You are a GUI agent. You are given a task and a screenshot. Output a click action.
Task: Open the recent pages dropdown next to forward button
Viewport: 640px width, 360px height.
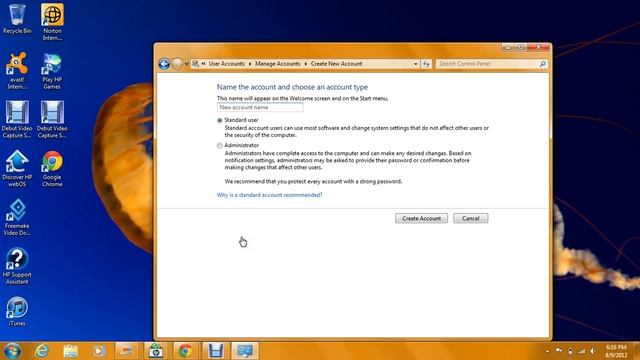tap(186, 64)
